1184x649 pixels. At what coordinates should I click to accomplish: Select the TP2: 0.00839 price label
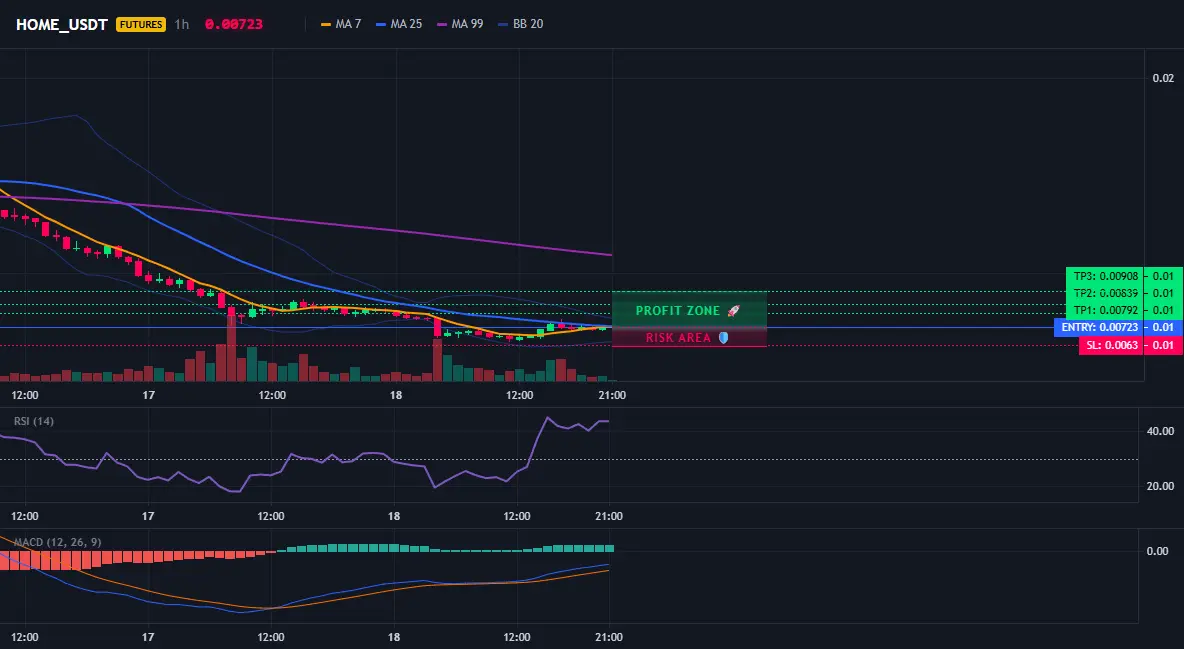pos(1105,293)
